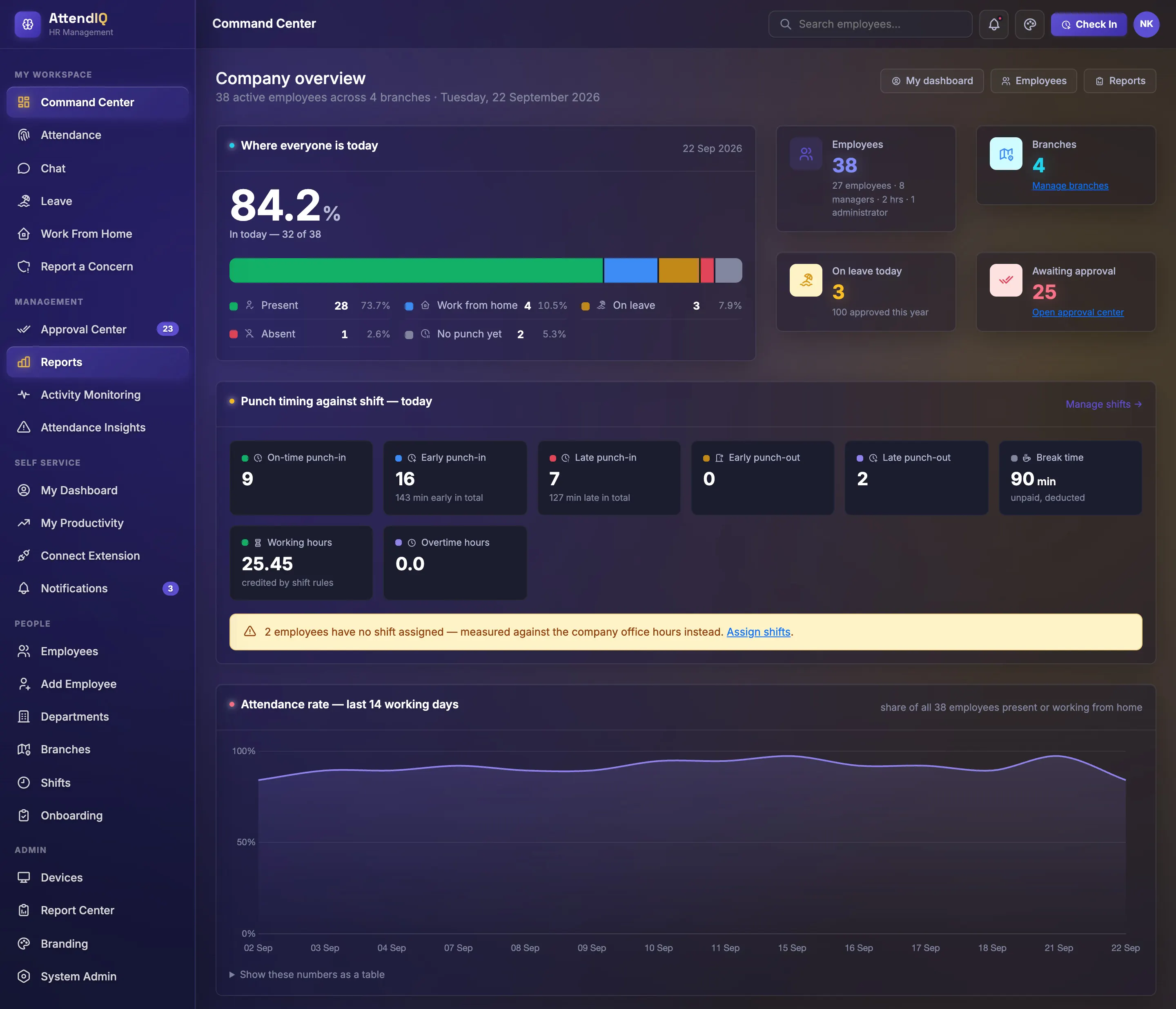Open Approval Center with 23 pending
Viewport: 1176px width, 1009px height.
[98, 329]
